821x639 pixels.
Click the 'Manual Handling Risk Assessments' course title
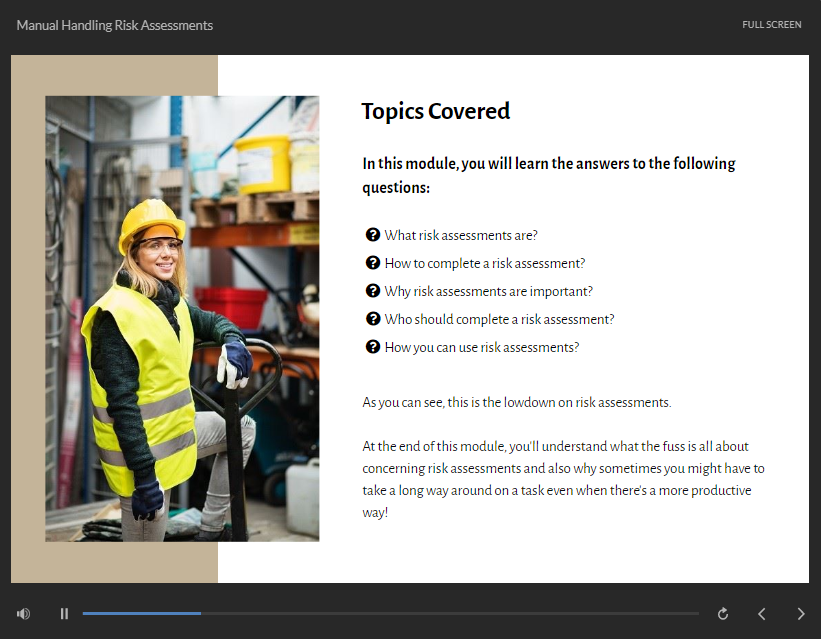coord(115,25)
